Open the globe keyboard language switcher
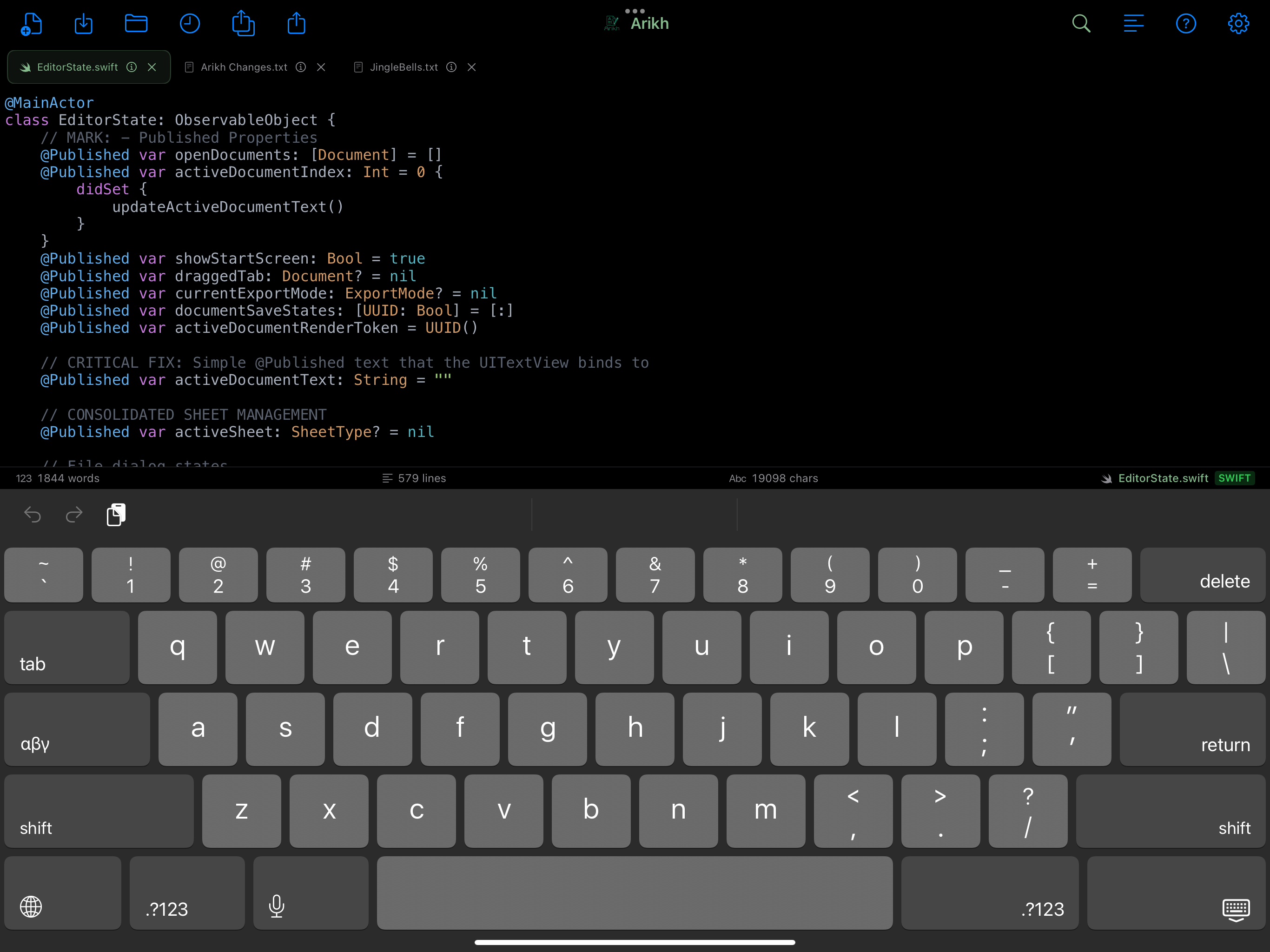The width and height of the screenshot is (1270, 952). (63, 893)
